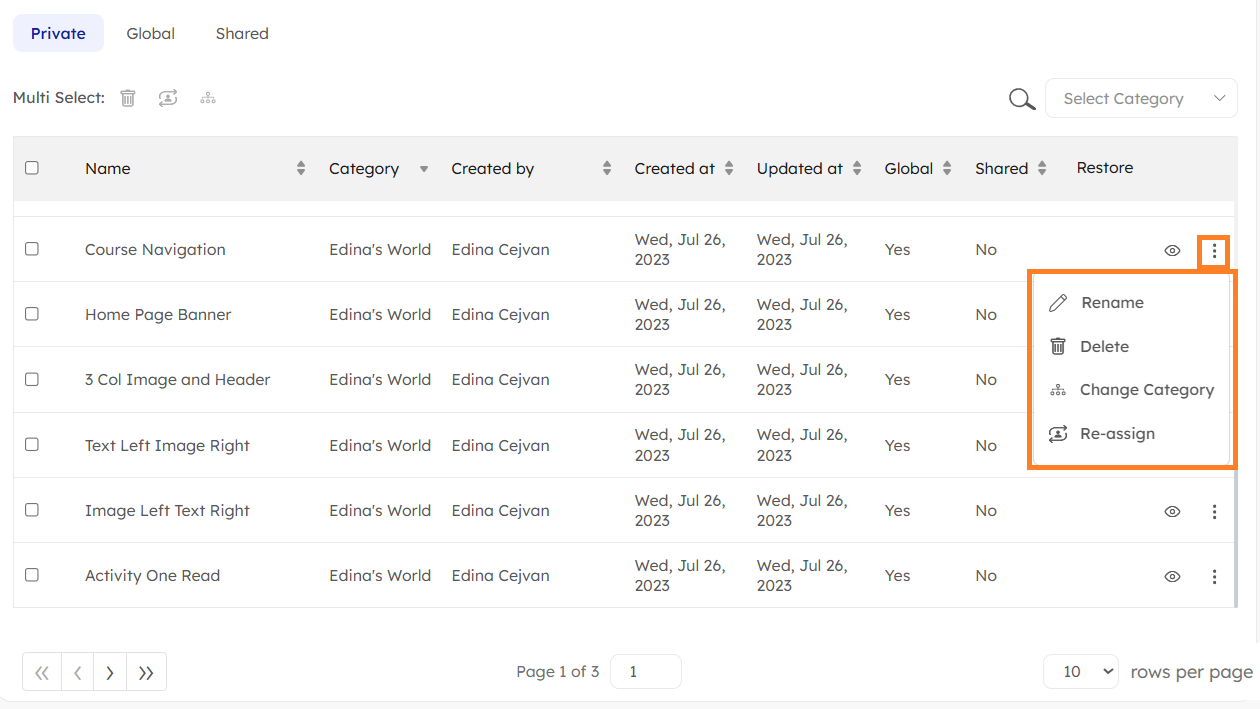Go to next page with the right arrow

[110, 673]
